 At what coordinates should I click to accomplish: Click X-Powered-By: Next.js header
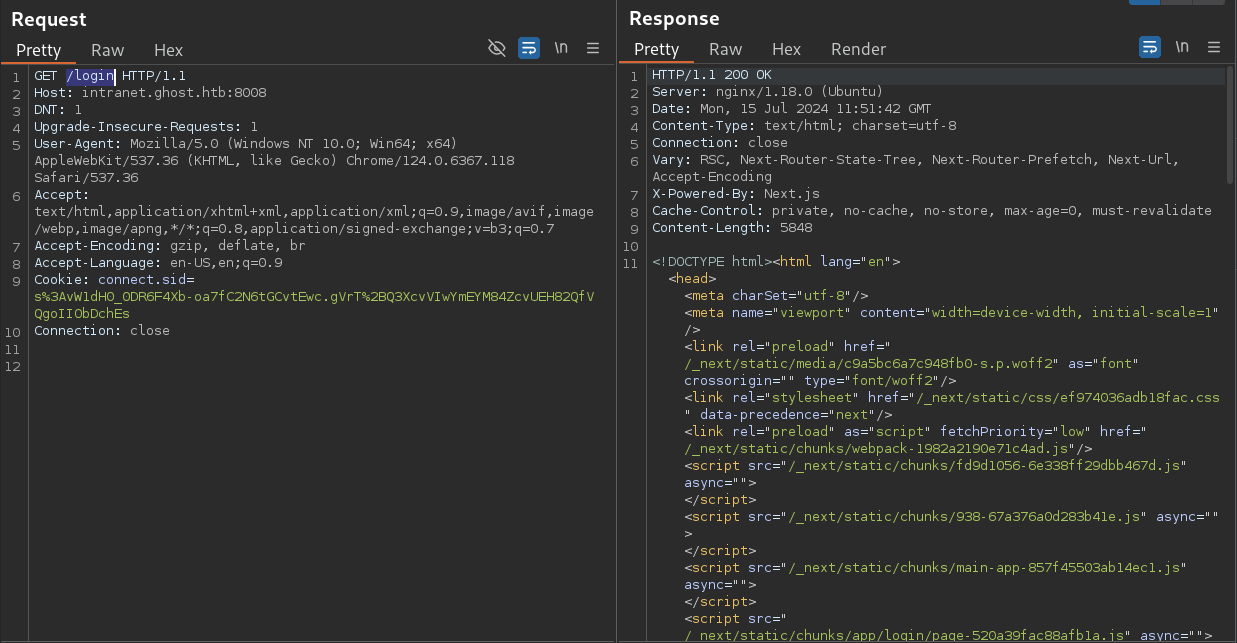[x=736, y=194]
